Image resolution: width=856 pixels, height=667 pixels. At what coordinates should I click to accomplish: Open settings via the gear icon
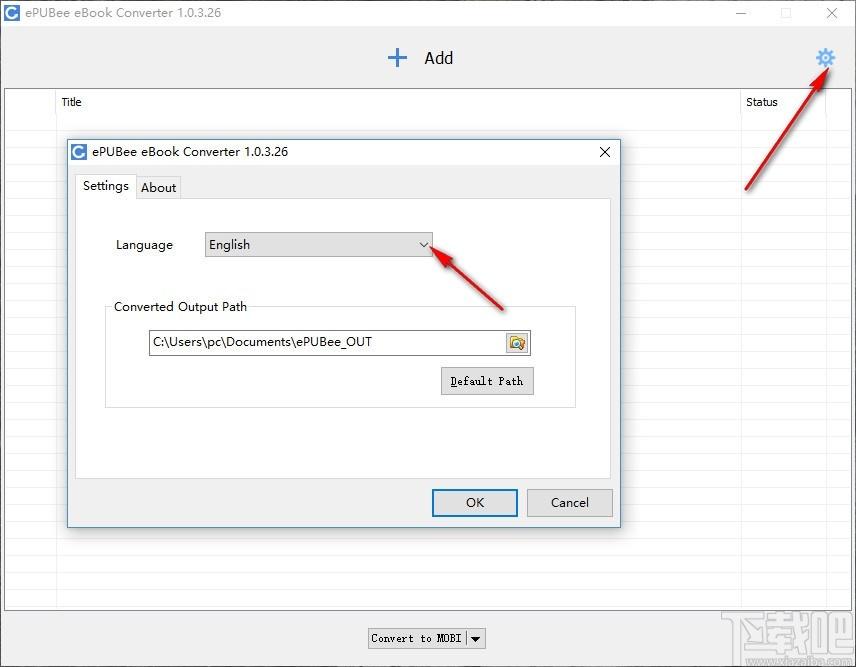click(x=825, y=57)
